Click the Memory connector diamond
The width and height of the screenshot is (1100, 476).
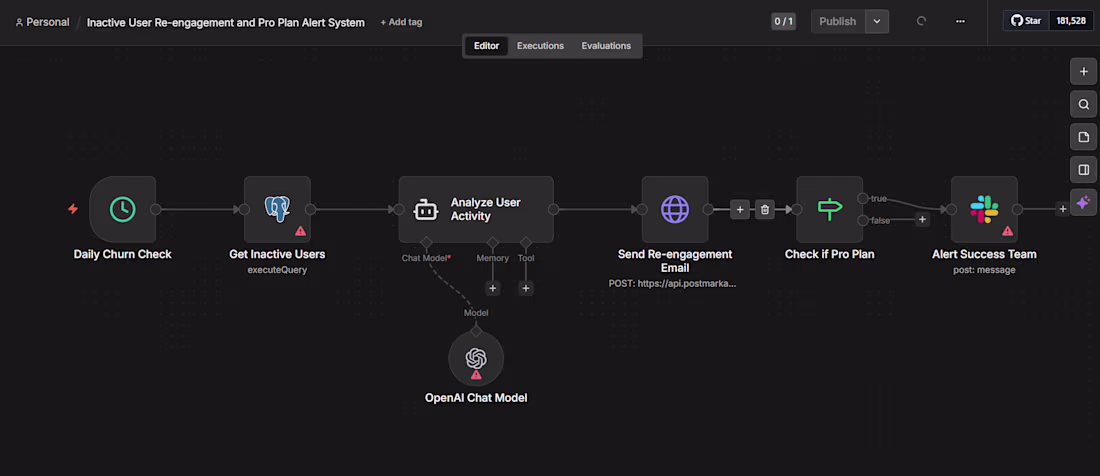pyautogui.click(x=492, y=243)
